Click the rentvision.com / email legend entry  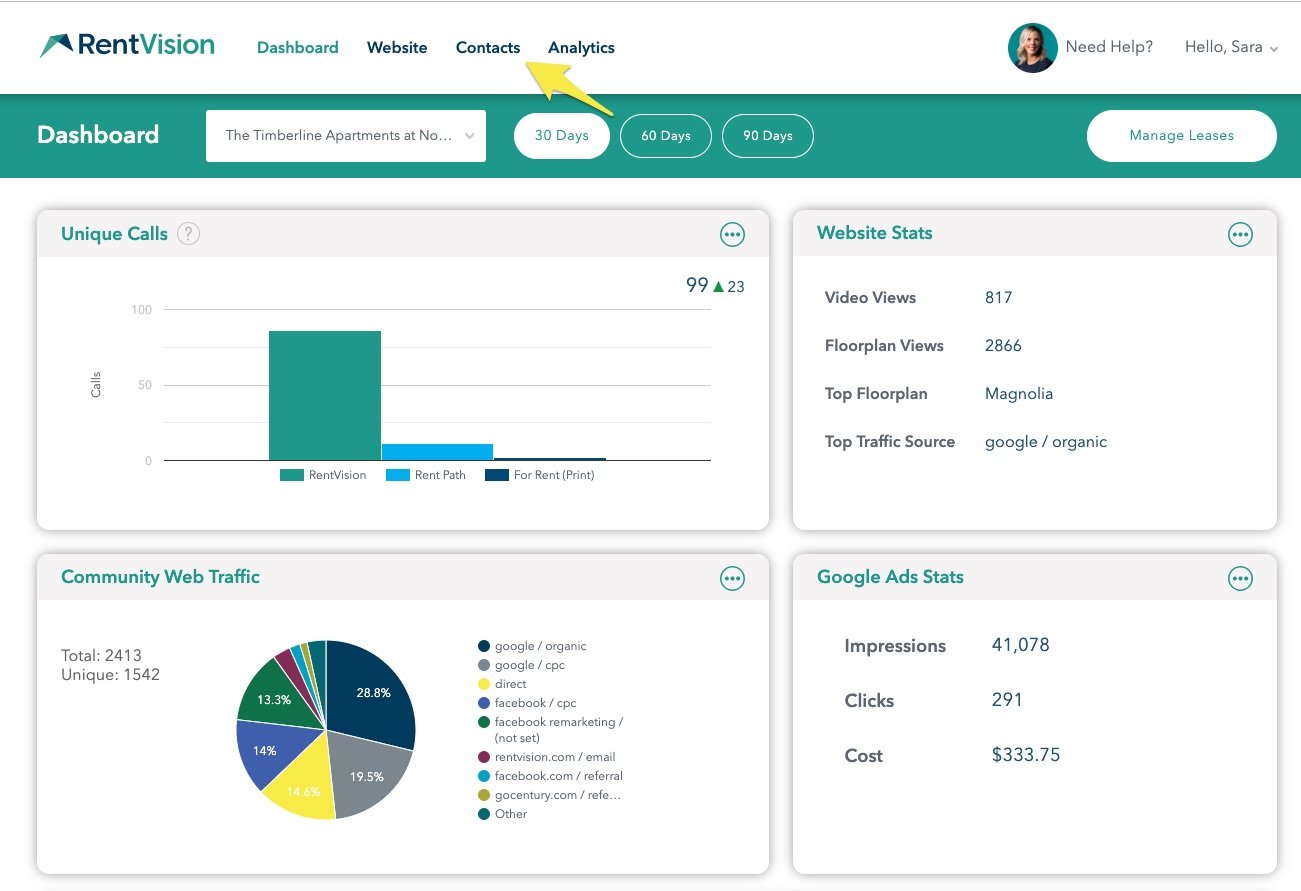[547, 757]
